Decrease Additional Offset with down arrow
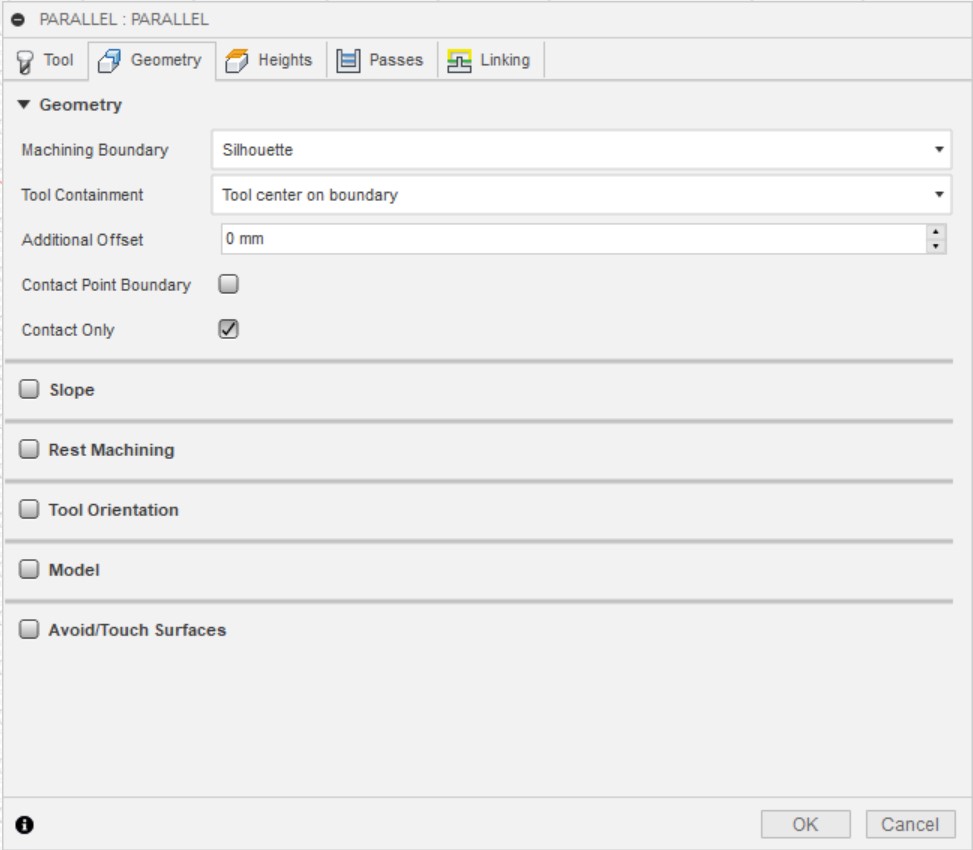The width and height of the screenshot is (973, 850). (x=936, y=246)
